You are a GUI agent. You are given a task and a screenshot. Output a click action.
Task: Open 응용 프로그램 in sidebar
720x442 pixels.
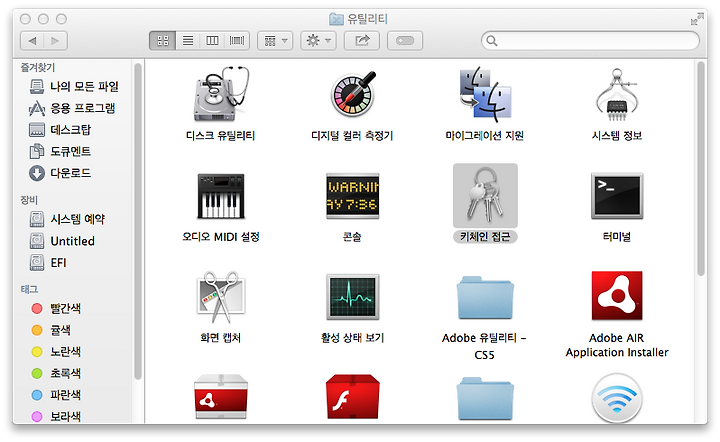(x=72, y=108)
